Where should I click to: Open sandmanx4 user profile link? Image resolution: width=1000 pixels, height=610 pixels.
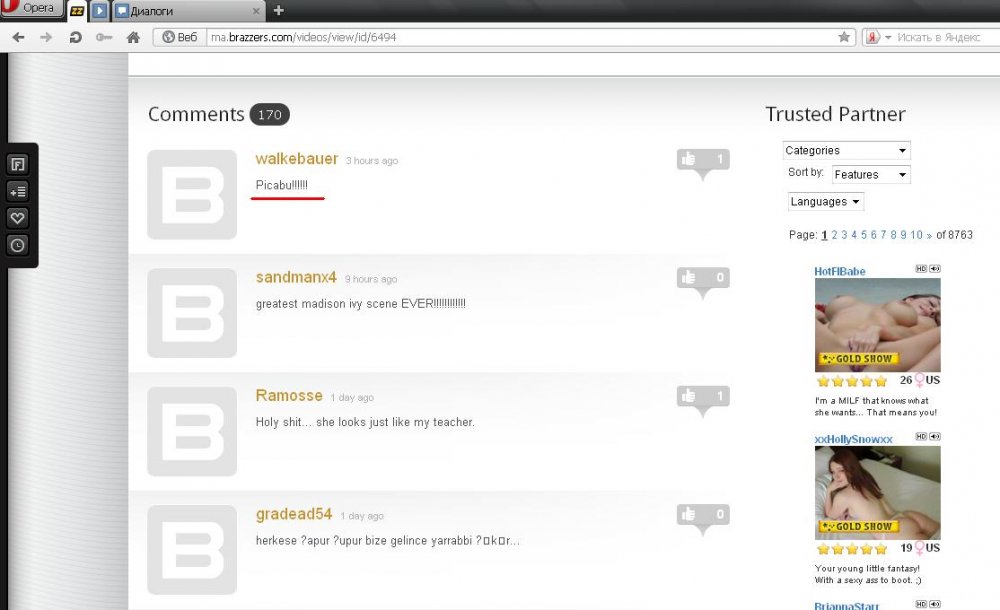pyautogui.click(x=296, y=277)
